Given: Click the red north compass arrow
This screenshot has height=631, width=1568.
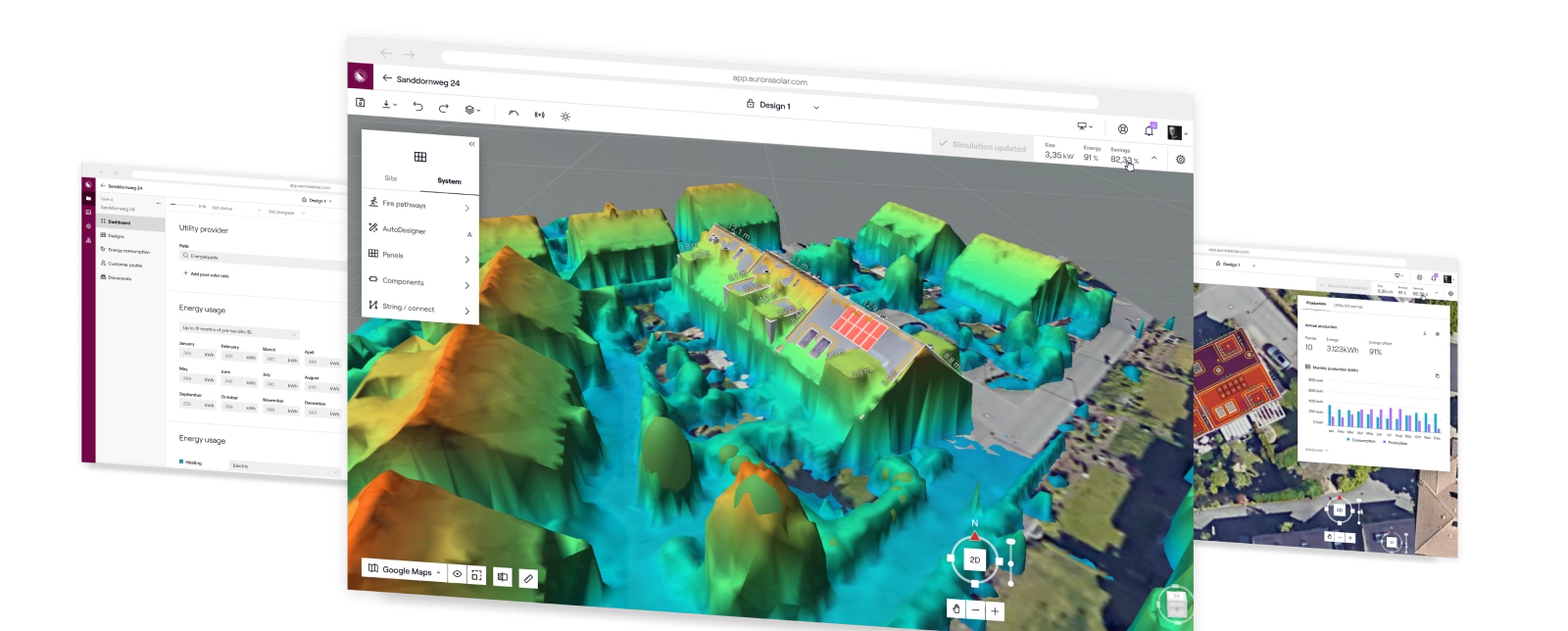Looking at the screenshot, I should pyautogui.click(x=974, y=535).
